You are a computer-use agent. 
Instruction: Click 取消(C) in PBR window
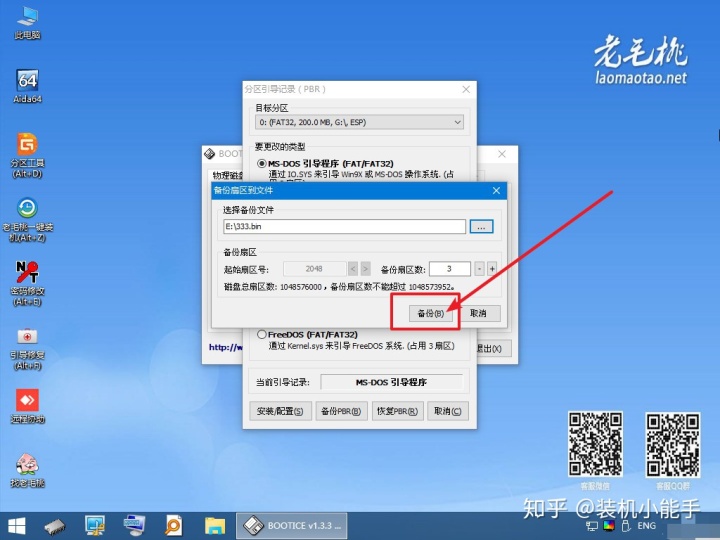(448, 411)
